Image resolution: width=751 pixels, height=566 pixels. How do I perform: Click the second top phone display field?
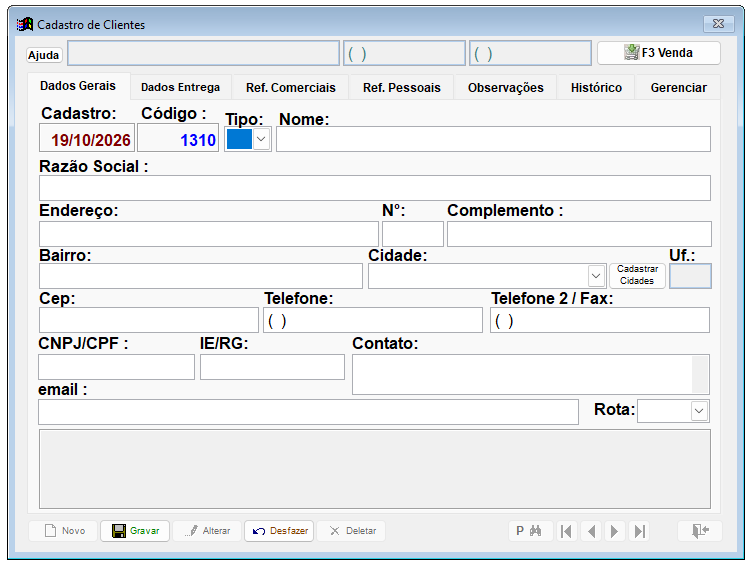[x=530, y=53]
